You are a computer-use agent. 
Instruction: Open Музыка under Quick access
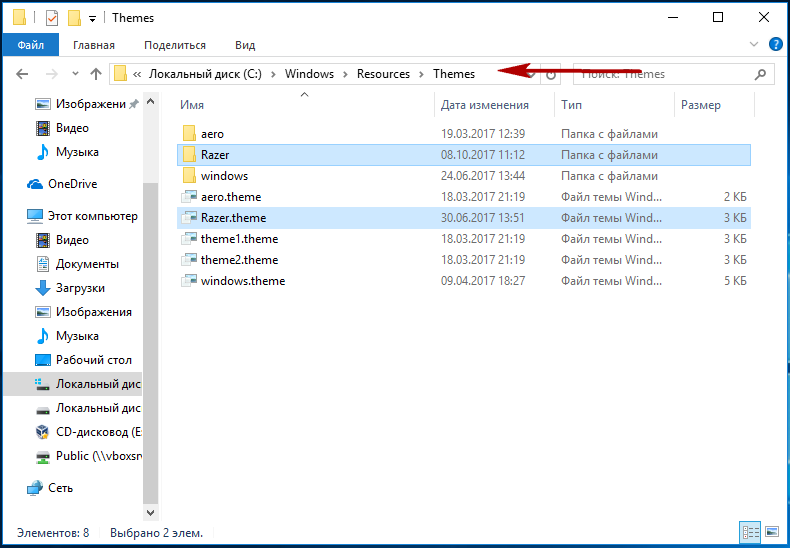tap(77, 152)
